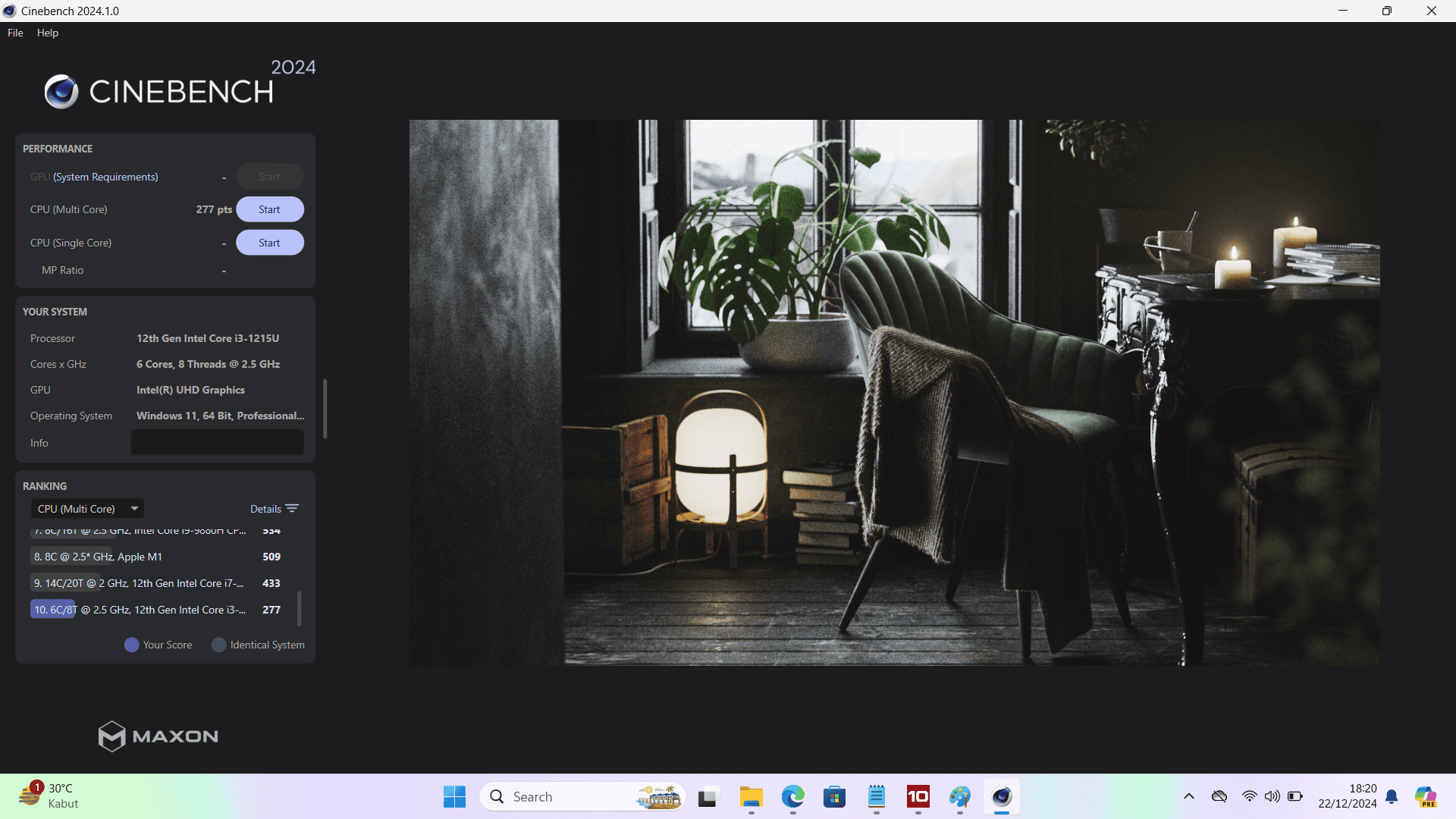Open Task View from the taskbar
The height and width of the screenshot is (819, 1456).
coord(708,797)
